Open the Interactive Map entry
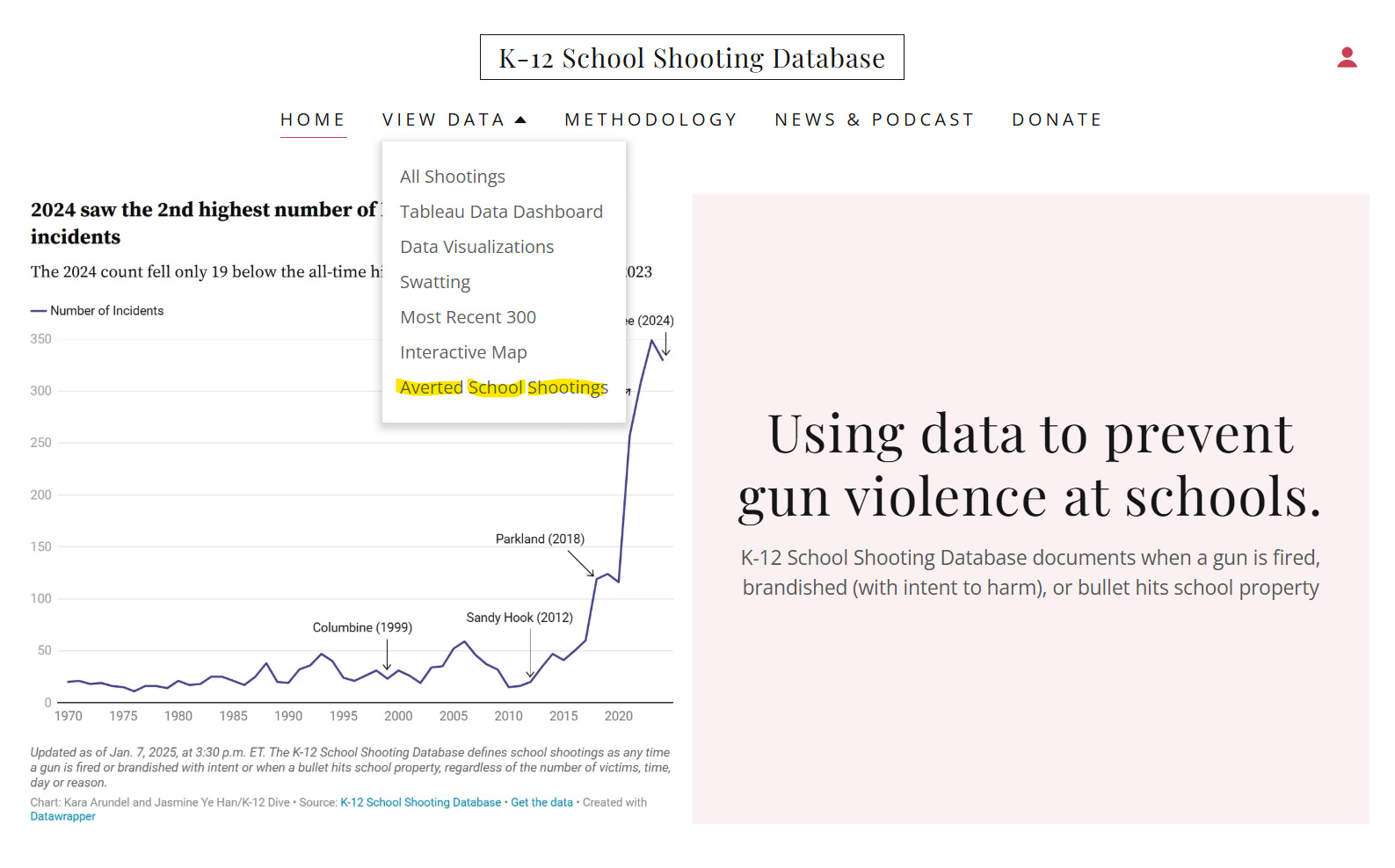 463,352
